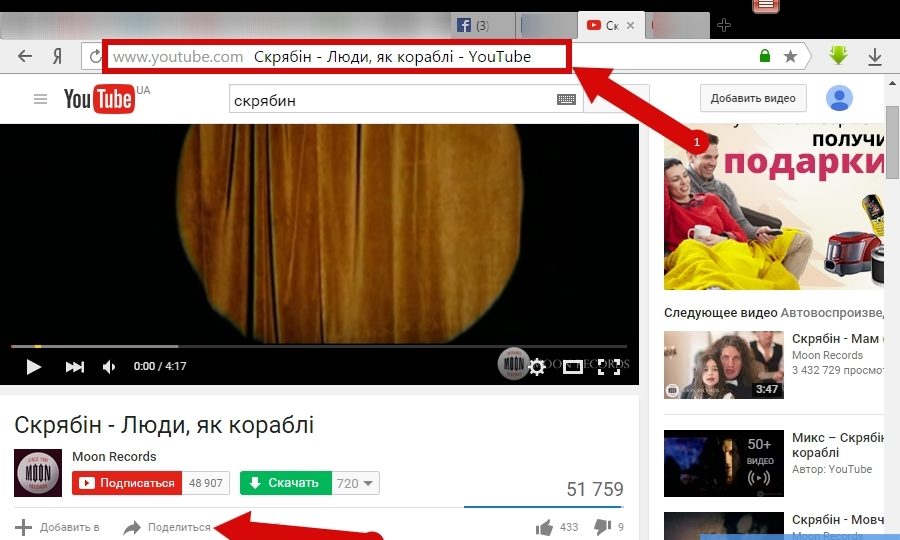Click the green download-arrow extension icon

click(x=839, y=56)
